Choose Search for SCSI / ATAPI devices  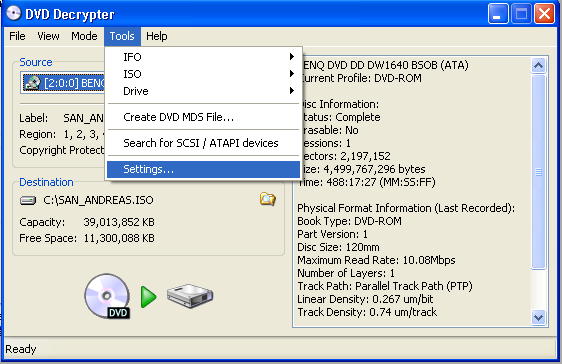203,143
